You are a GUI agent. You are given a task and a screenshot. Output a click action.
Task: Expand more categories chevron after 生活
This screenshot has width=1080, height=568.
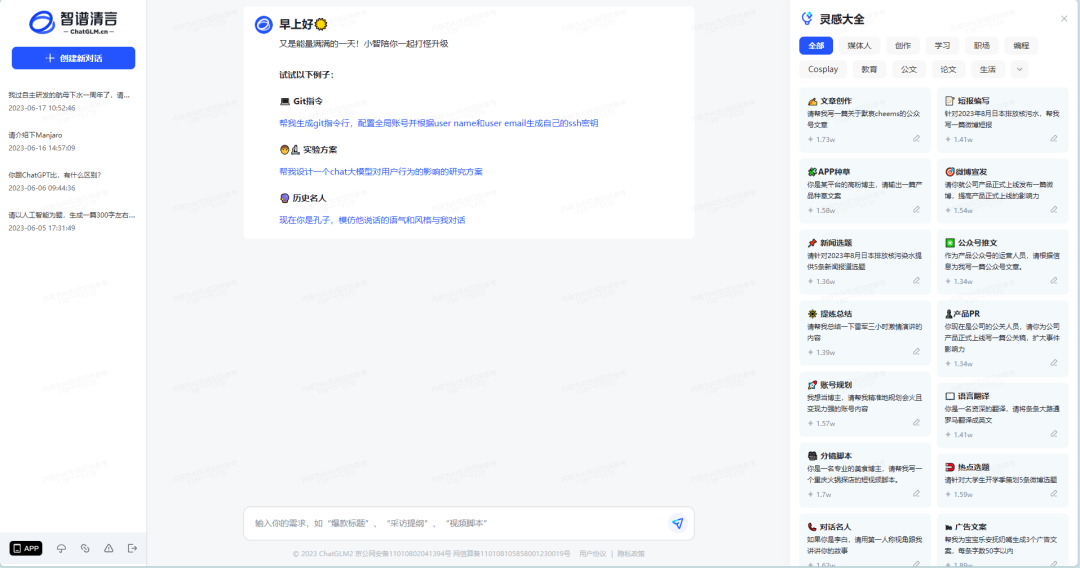coord(1019,69)
